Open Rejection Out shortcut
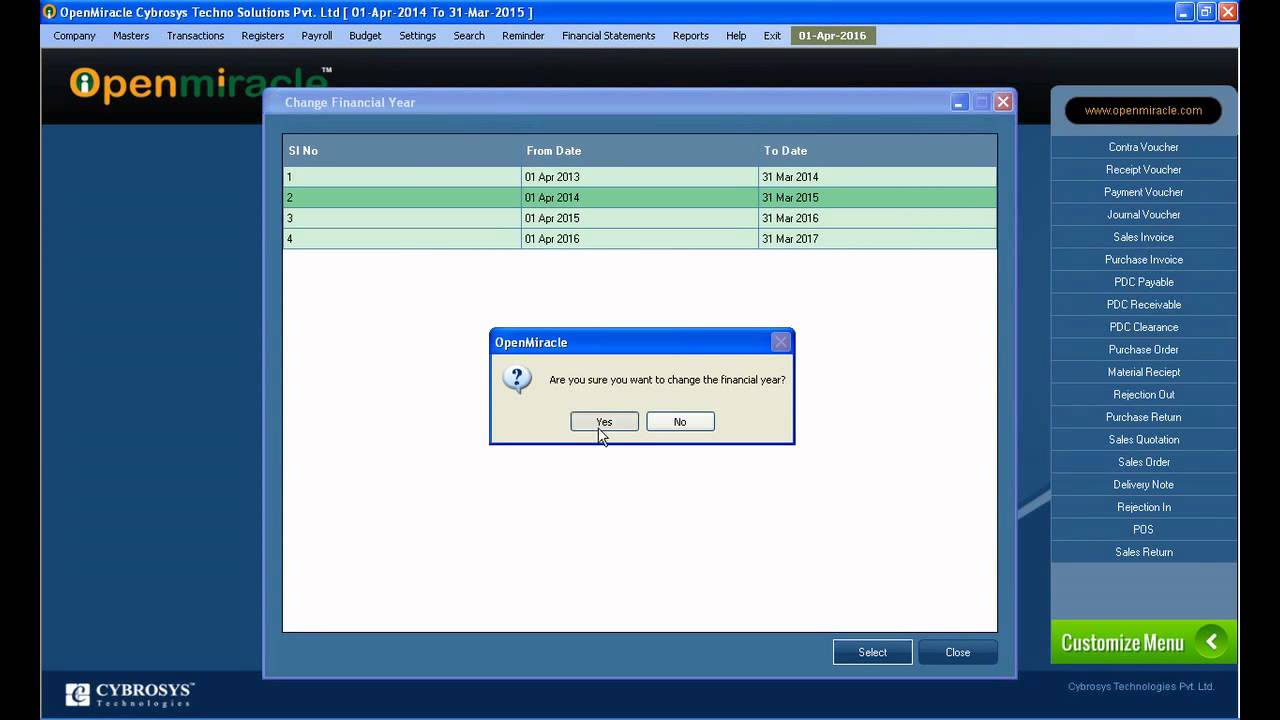Viewport: 1280px width, 720px height. pyautogui.click(x=1143, y=395)
